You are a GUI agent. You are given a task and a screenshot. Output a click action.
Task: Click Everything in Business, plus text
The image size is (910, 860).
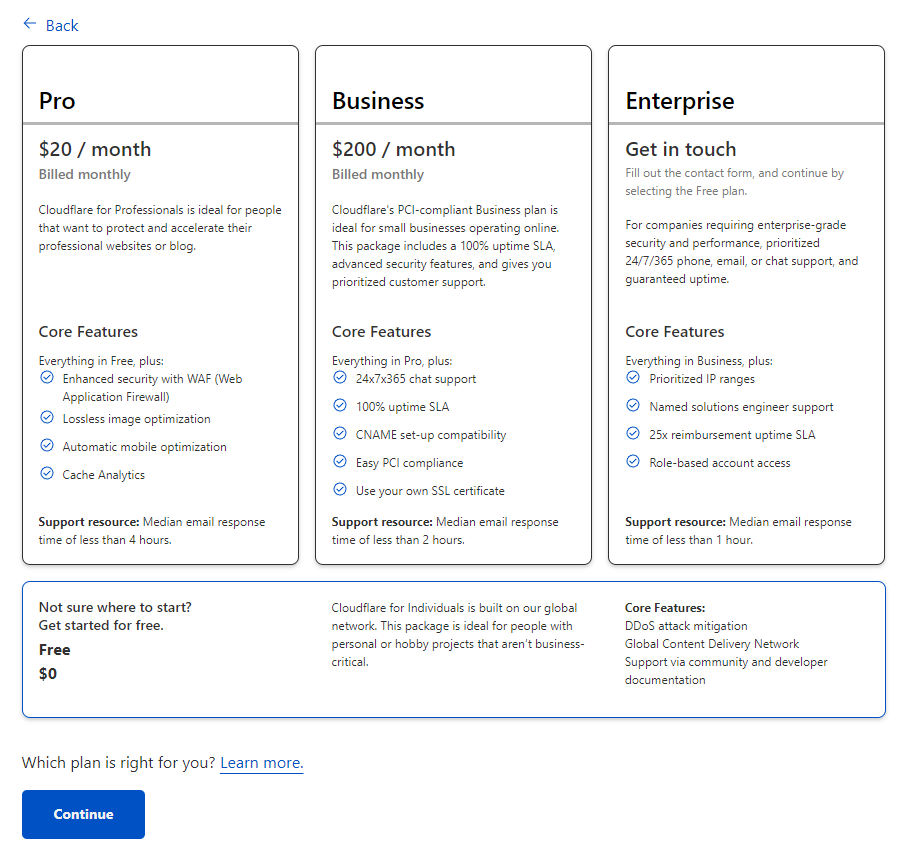(x=699, y=360)
